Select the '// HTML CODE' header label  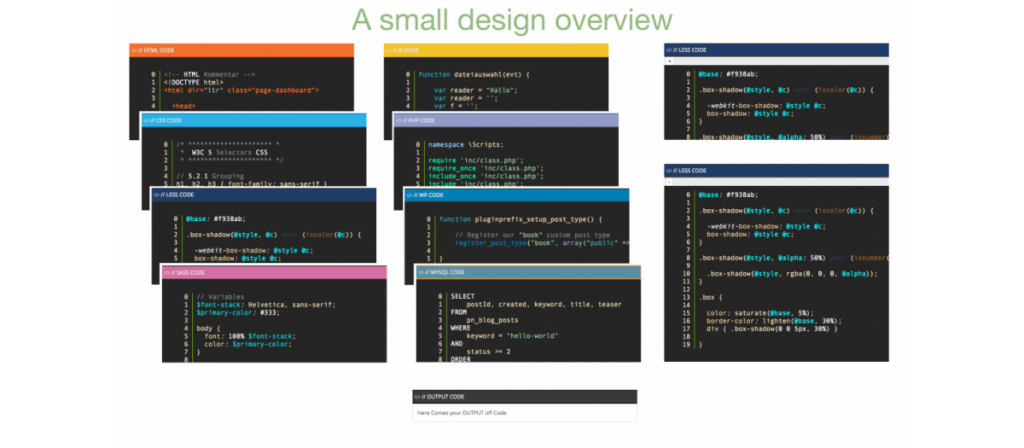(157, 50)
